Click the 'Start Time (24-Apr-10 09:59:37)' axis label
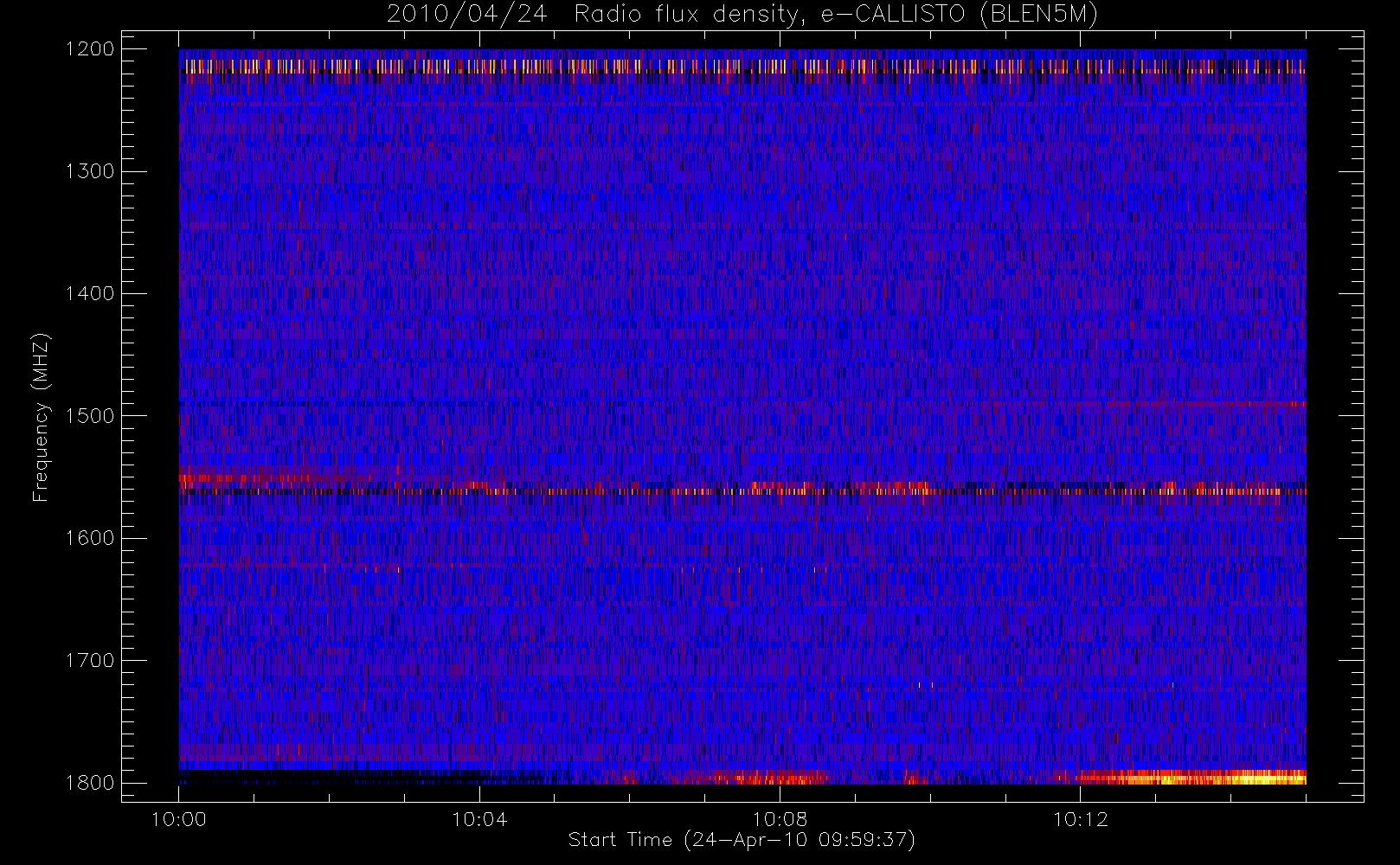1400x865 pixels. 742,840
